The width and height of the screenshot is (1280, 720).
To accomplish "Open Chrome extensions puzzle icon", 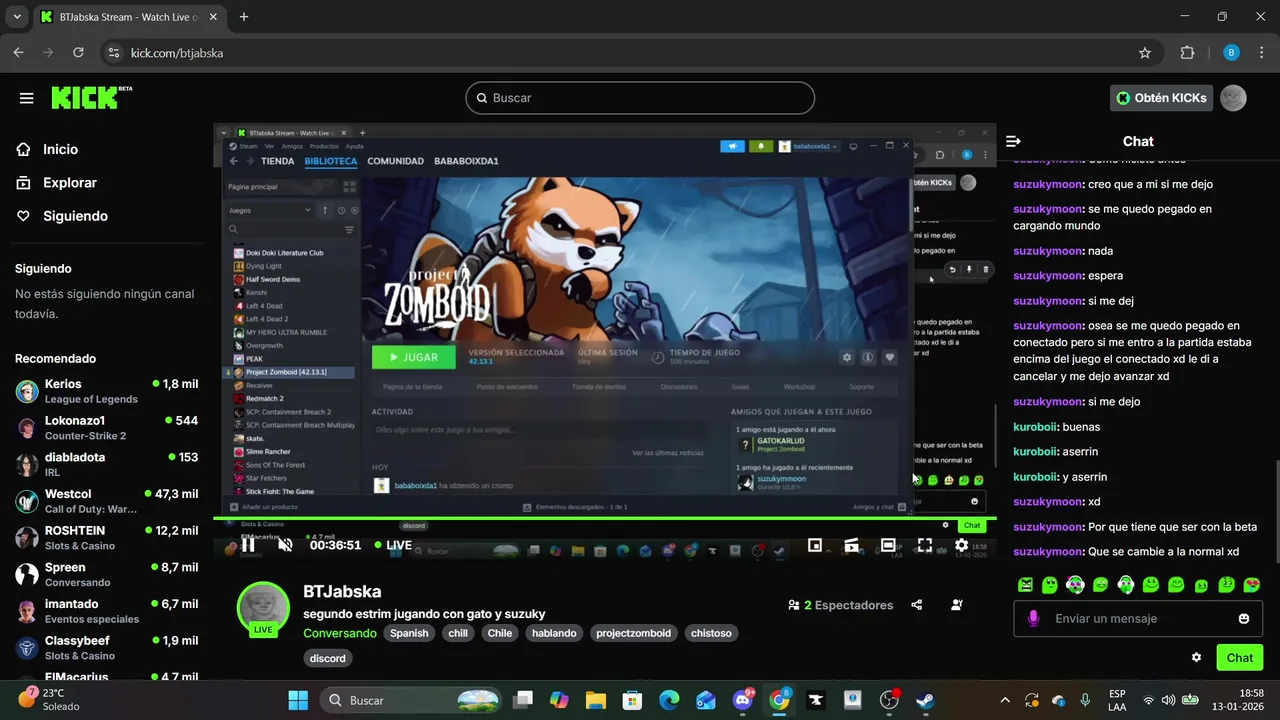I will tap(1188, 53).
